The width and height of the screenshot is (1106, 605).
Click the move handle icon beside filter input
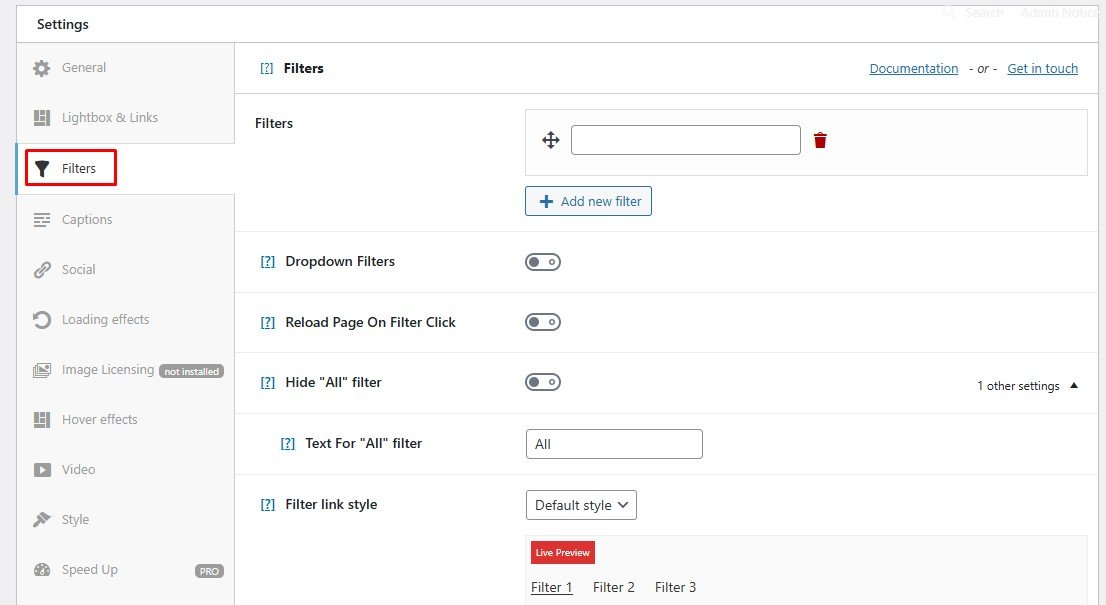[550, 140]
